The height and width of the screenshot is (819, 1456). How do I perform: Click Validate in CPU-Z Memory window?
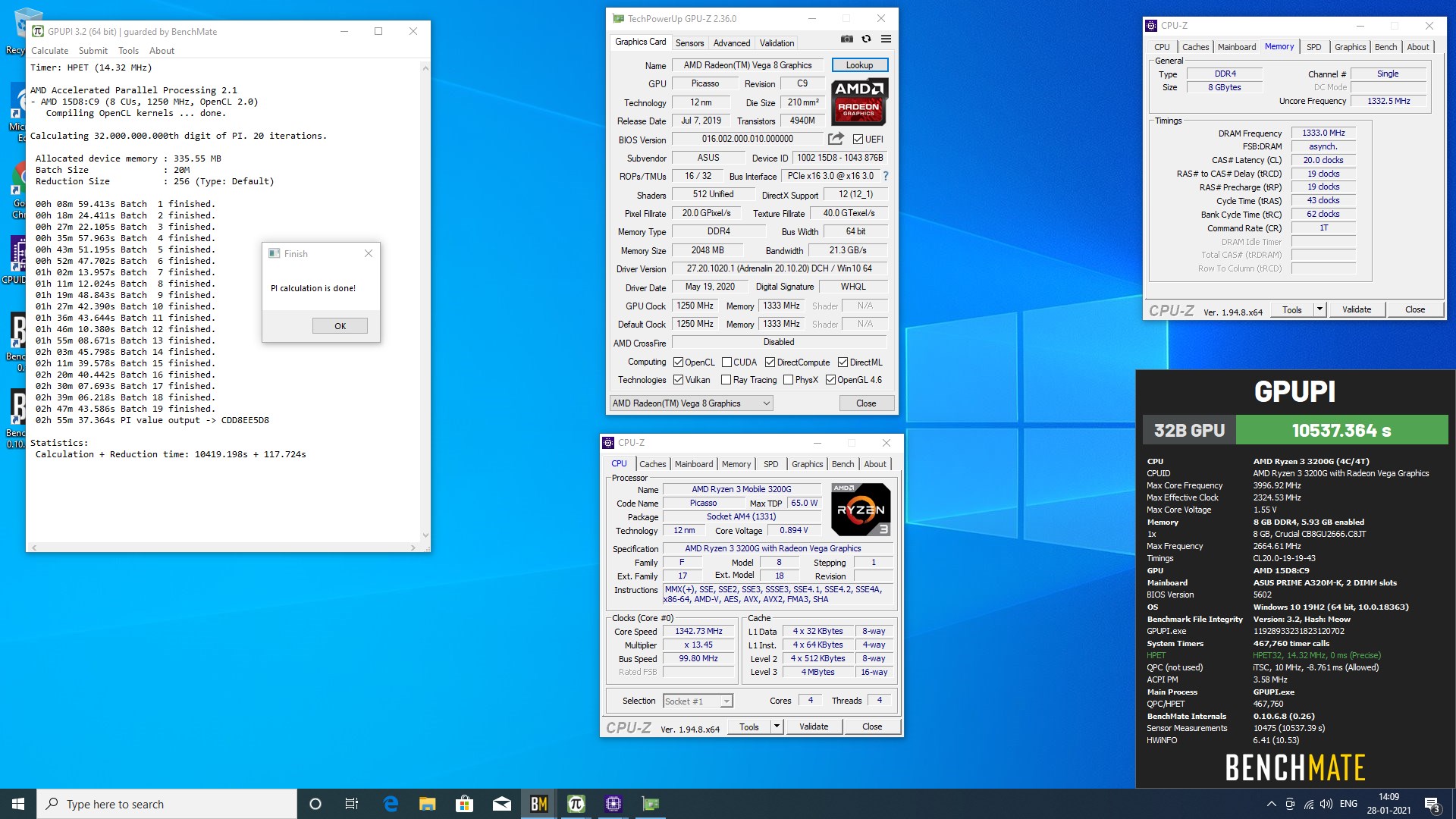tap(1356, 309)
